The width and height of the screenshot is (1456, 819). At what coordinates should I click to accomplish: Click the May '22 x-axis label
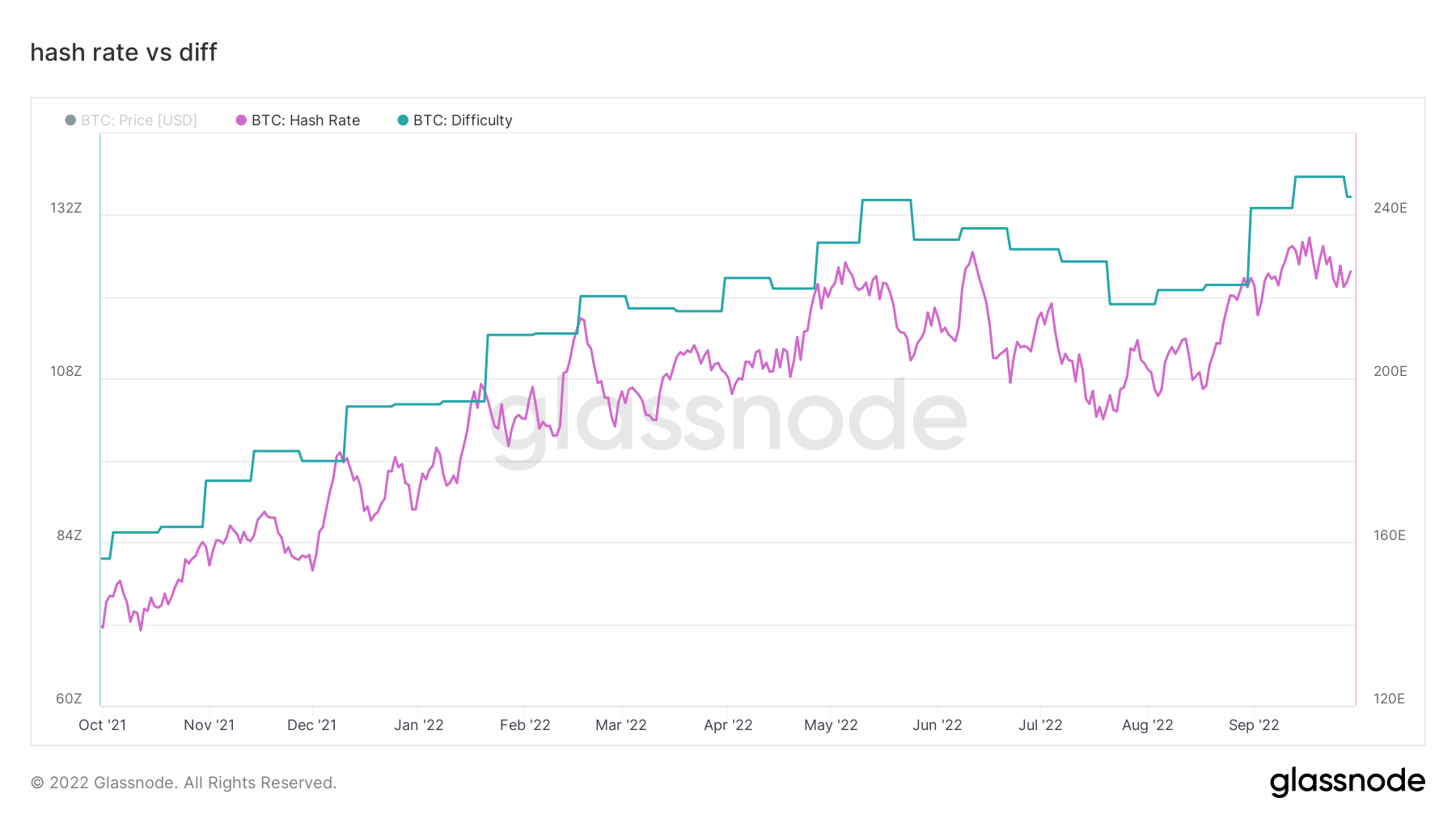point(831,725)
